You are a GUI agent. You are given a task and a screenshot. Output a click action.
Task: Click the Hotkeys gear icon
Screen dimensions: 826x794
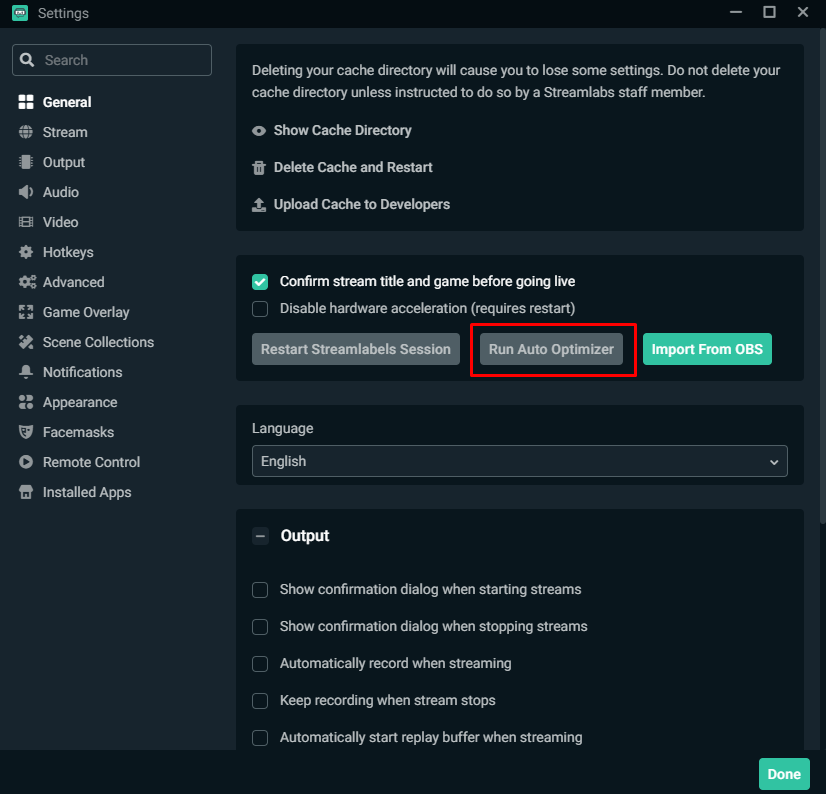point(26,252)
